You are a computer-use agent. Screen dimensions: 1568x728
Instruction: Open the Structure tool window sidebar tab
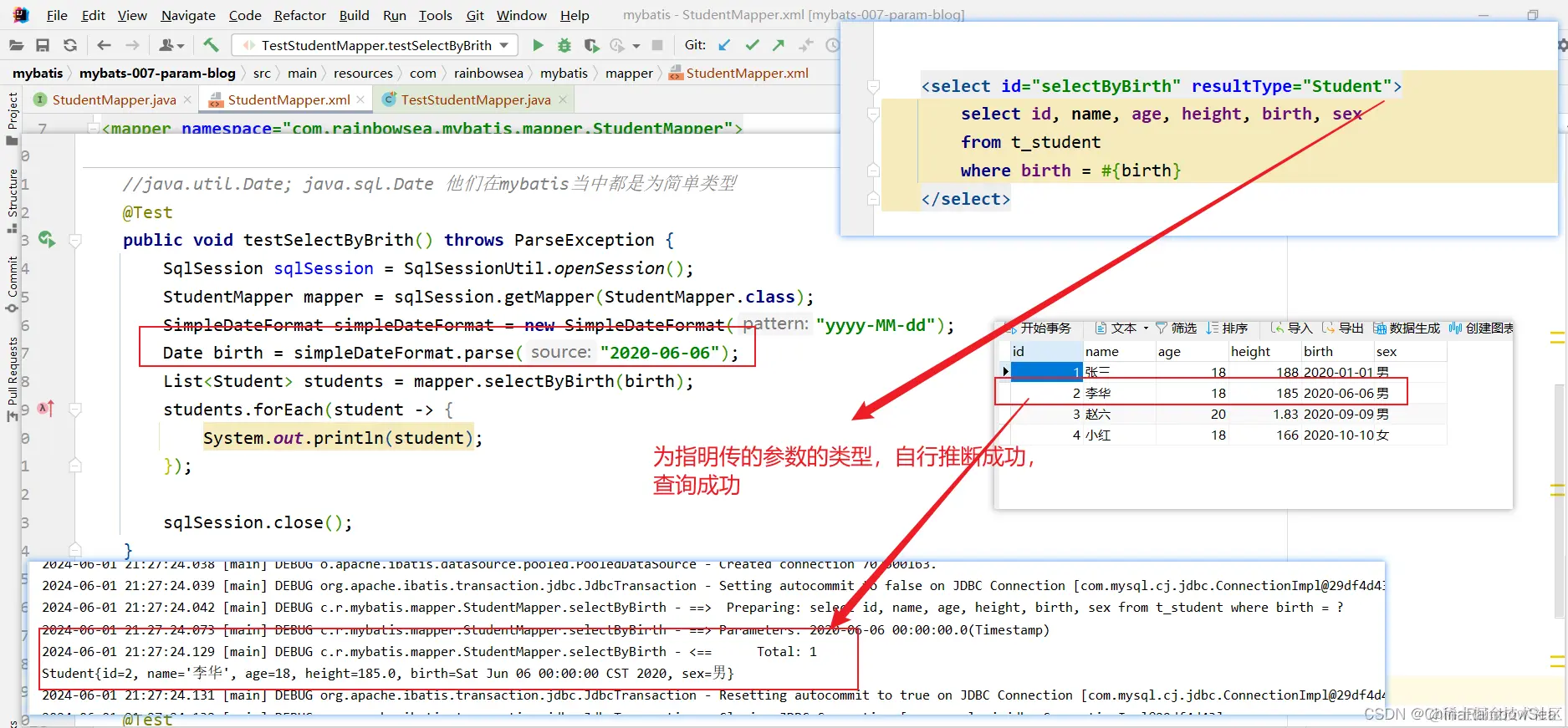(x=12, y=201)
